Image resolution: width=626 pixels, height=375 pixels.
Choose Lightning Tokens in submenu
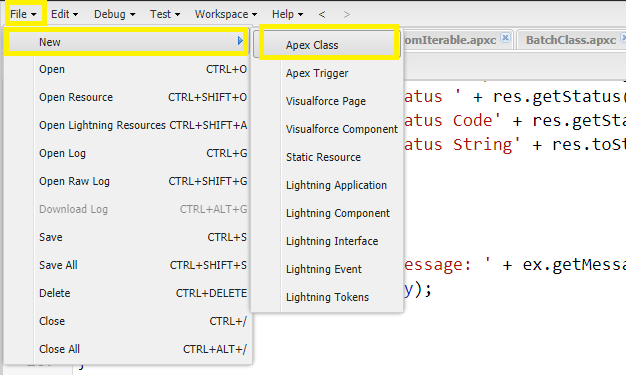click(x=328, y=297)
